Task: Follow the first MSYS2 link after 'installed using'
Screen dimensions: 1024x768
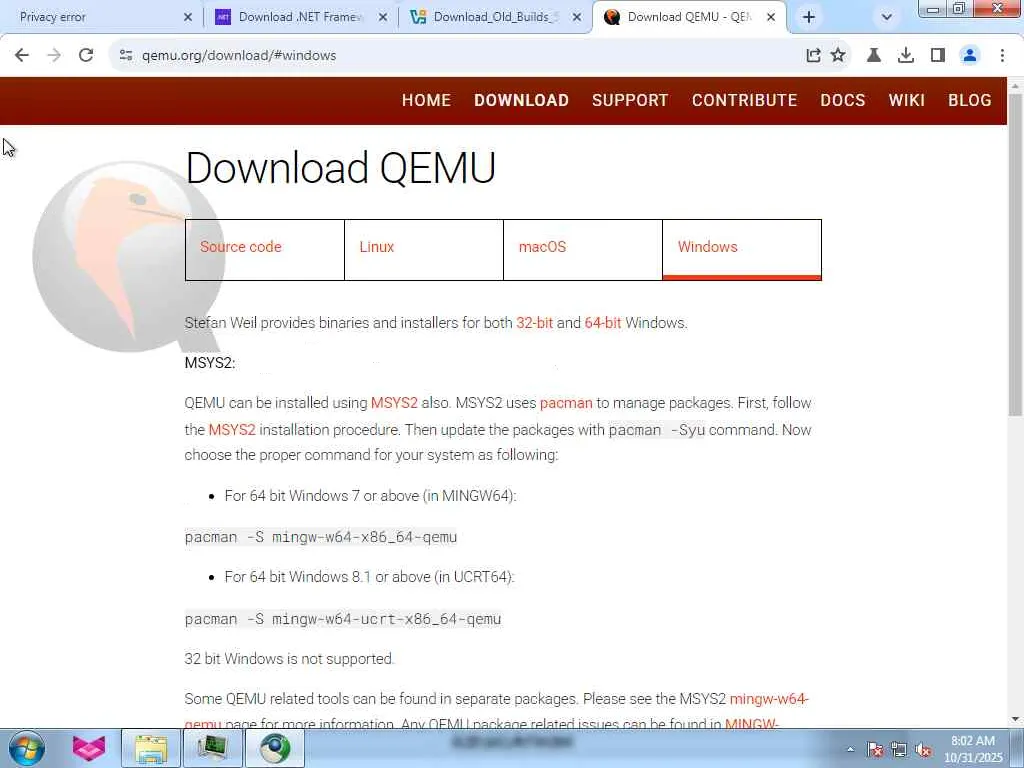Action: point(394,403)
